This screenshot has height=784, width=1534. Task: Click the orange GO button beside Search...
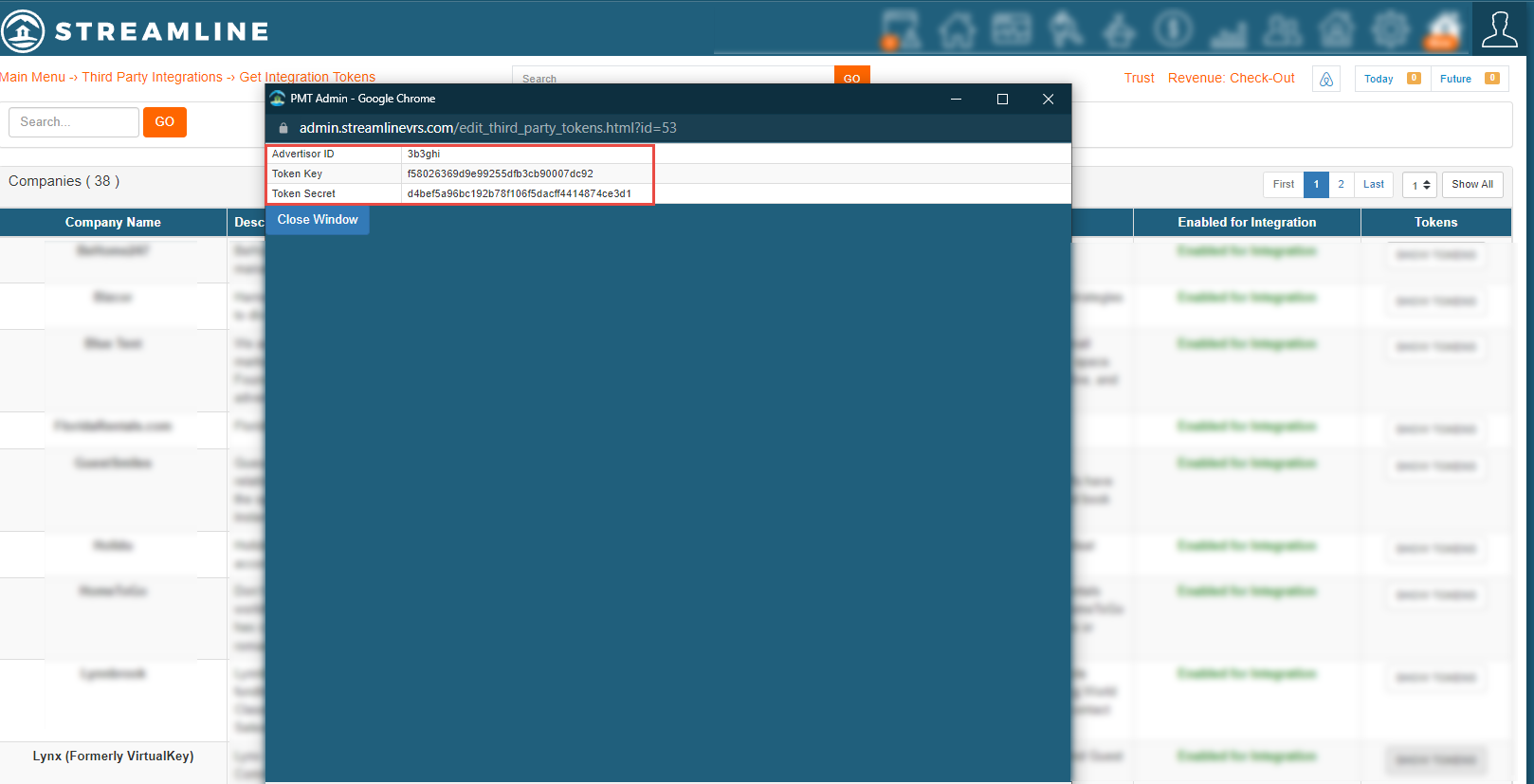tap(165, 122)
